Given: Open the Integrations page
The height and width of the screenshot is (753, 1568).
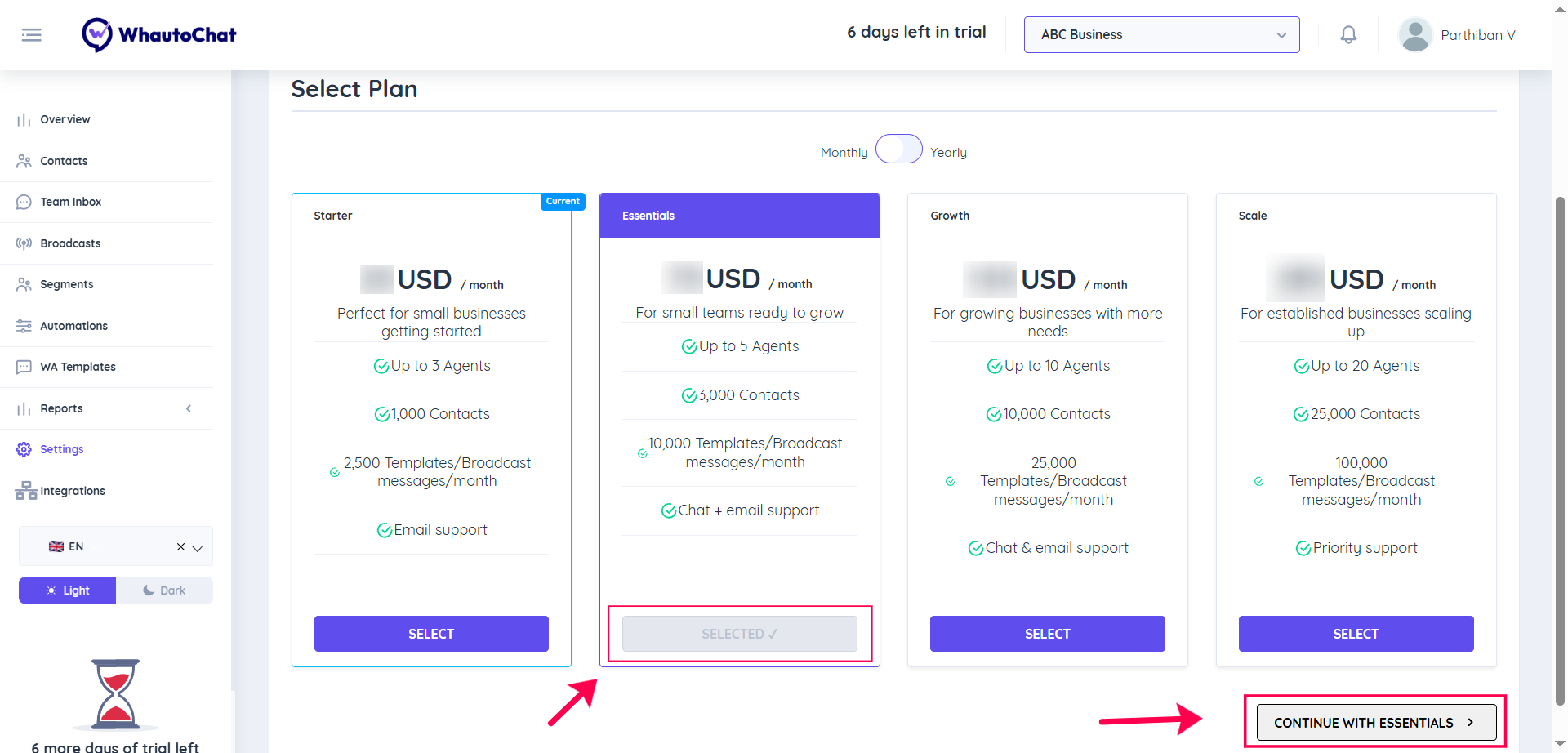Looking at the screenshot, I should click(x=73, y=491).
